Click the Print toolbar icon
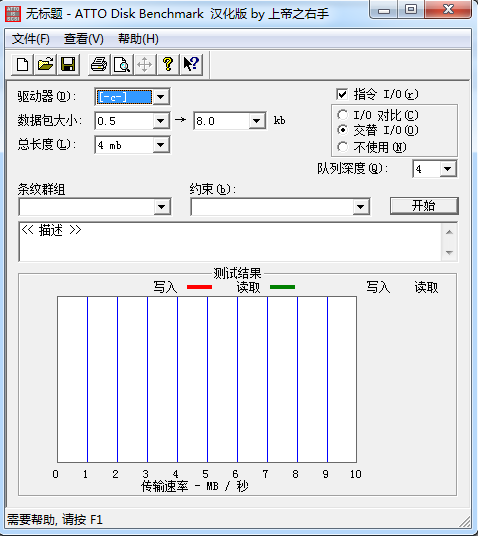Screen dimensions: 478x536 [x=99, y=64]
